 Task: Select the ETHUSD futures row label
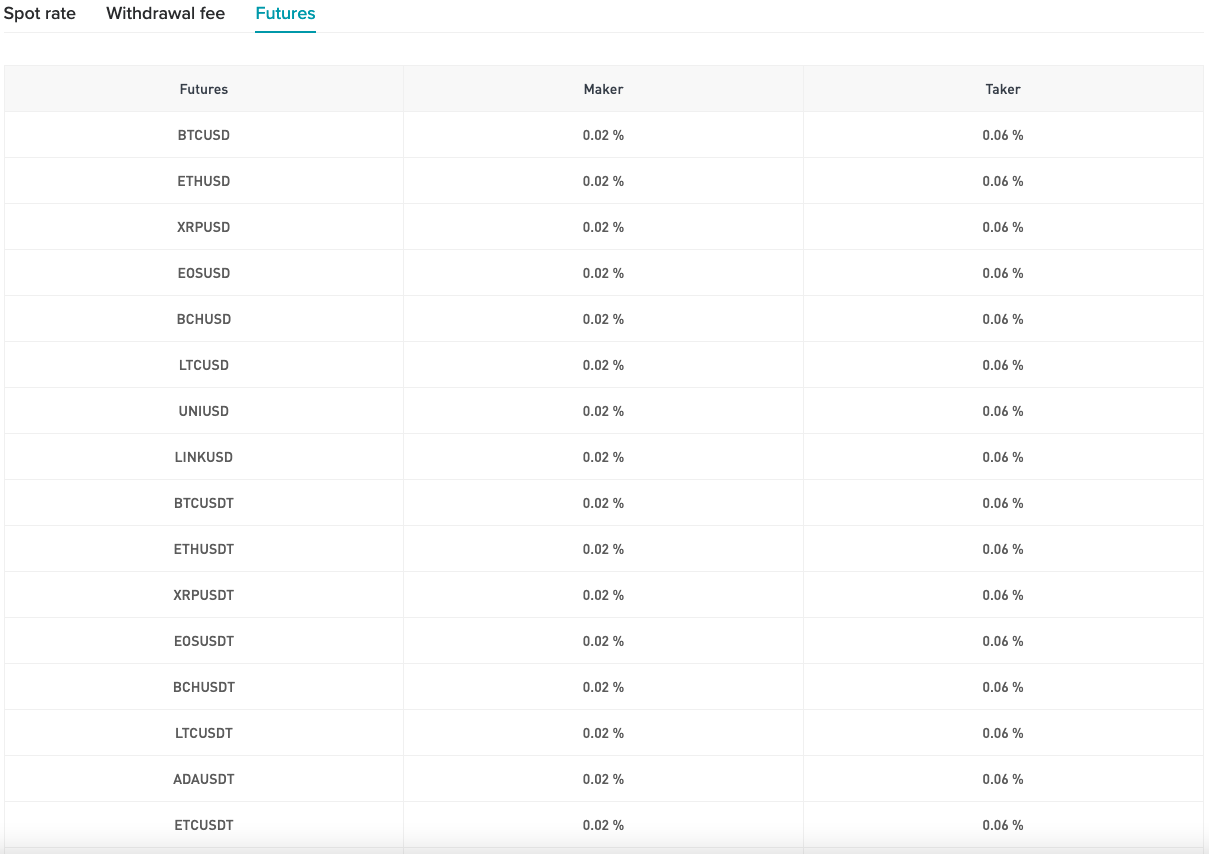[x=204, y=181]
